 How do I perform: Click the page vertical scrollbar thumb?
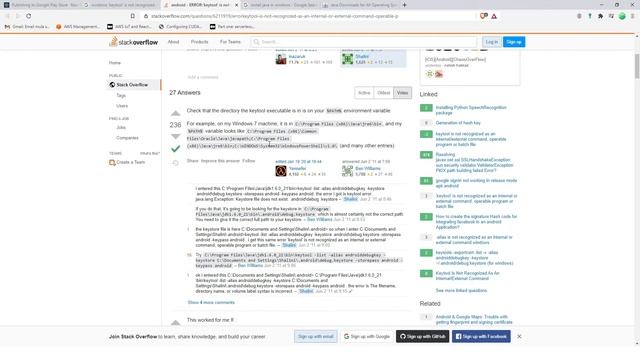point(637,65)
